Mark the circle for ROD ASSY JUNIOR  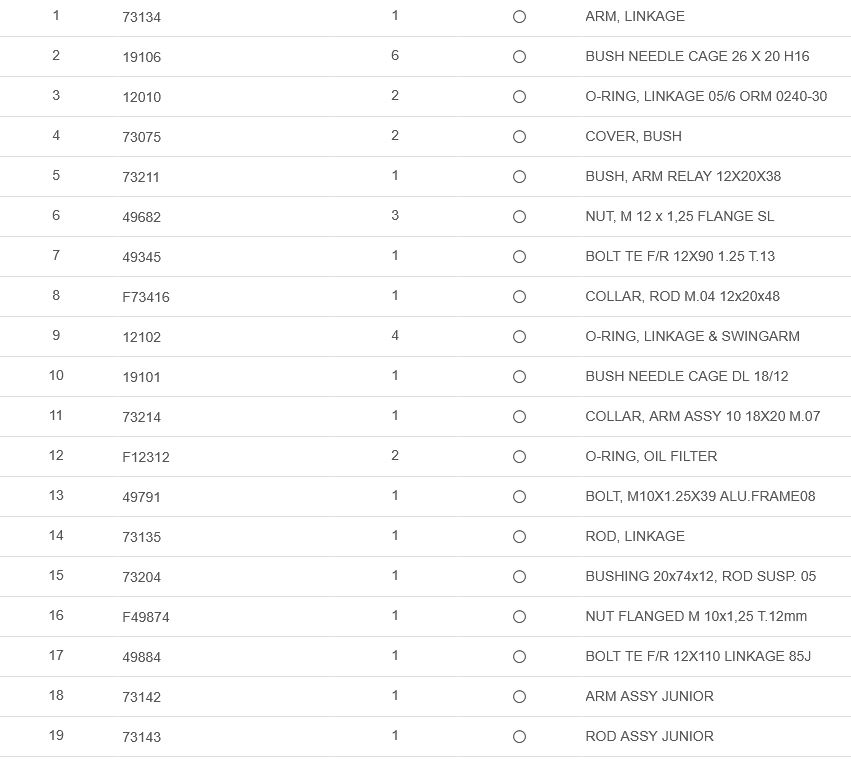click(x=519, y=737)
